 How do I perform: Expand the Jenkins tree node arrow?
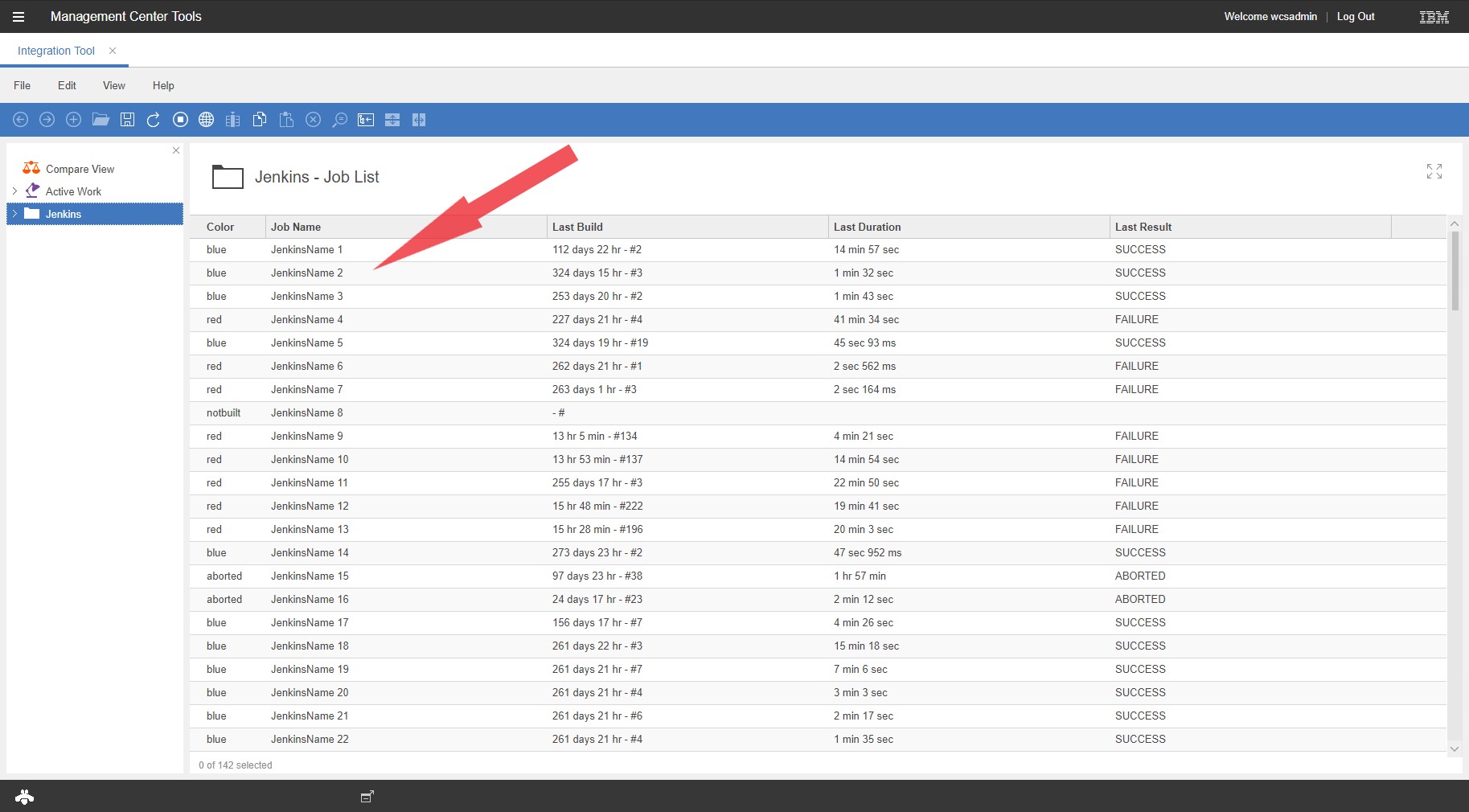click(x=14, y=214)
